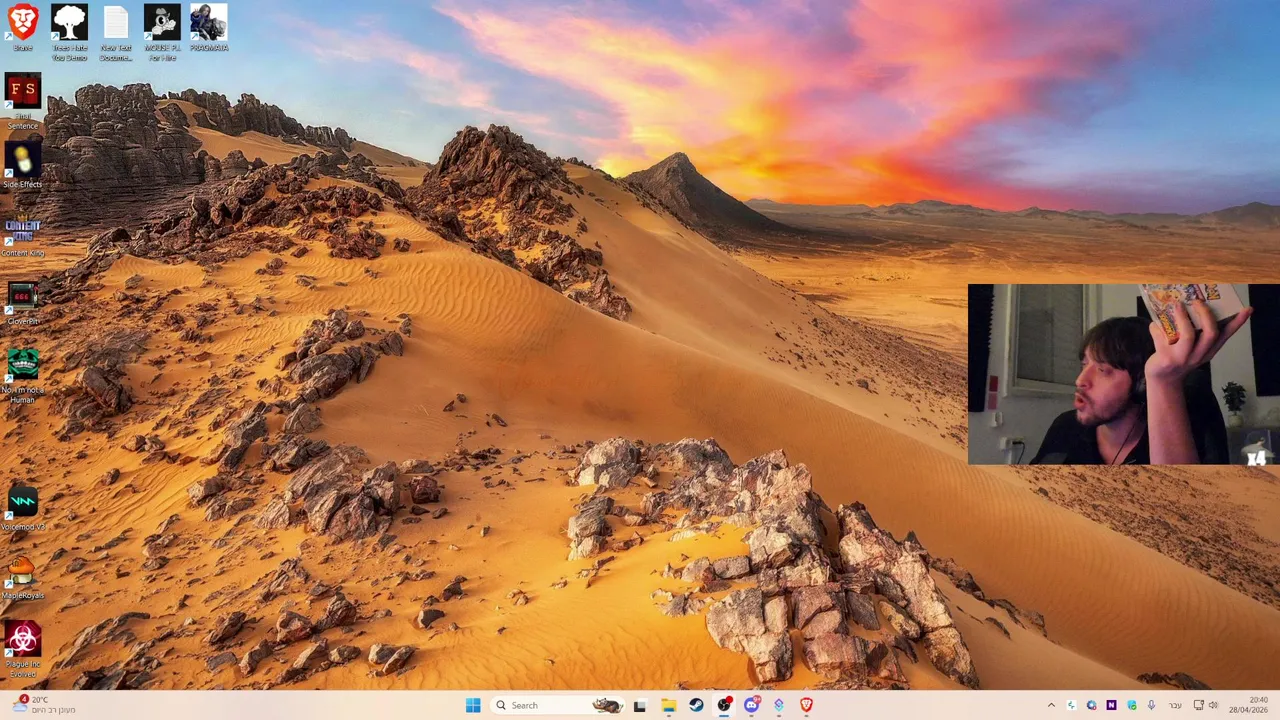1280x720 pixels.
Task: Launch Voicemod V3 from the desktop
Action: pyautogui.click(x=22, y=508)
